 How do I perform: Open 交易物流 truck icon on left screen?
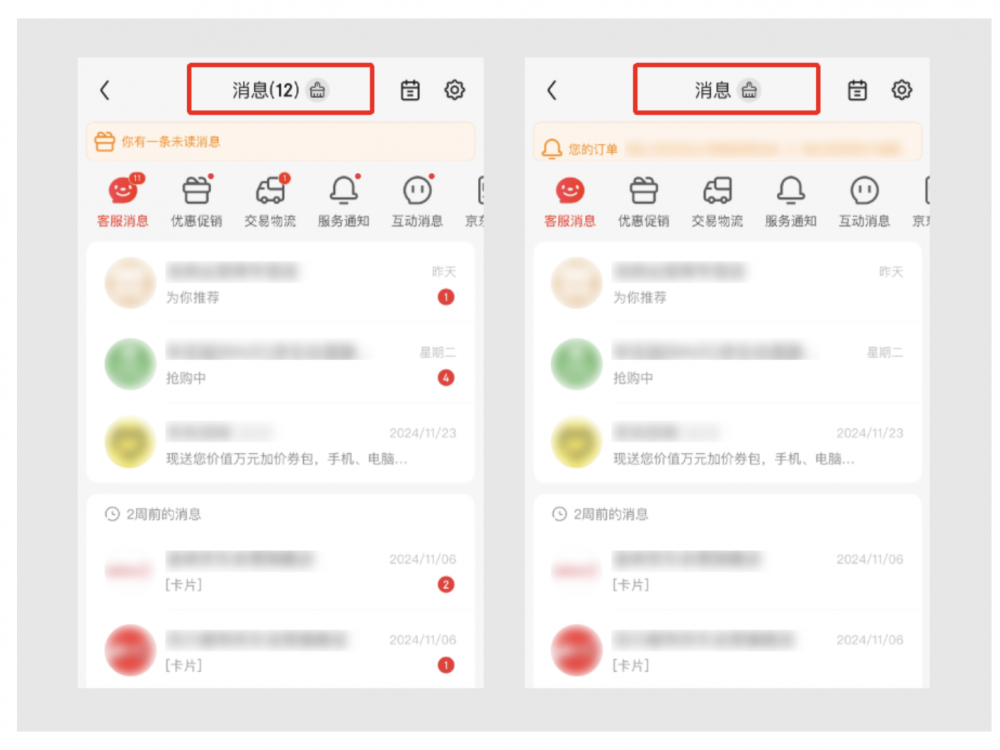click(x=270, y=201)
